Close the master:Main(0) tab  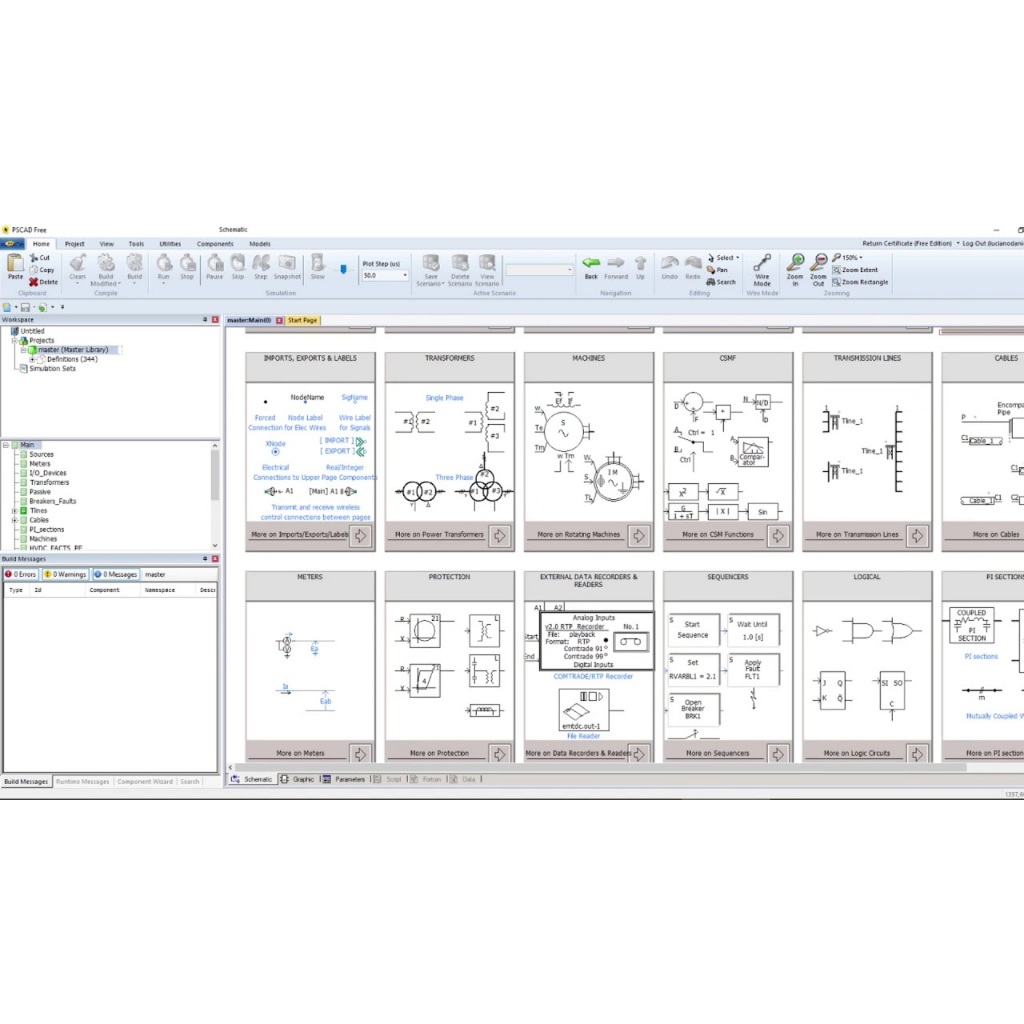pyautogui.click(x=280, y=320)
